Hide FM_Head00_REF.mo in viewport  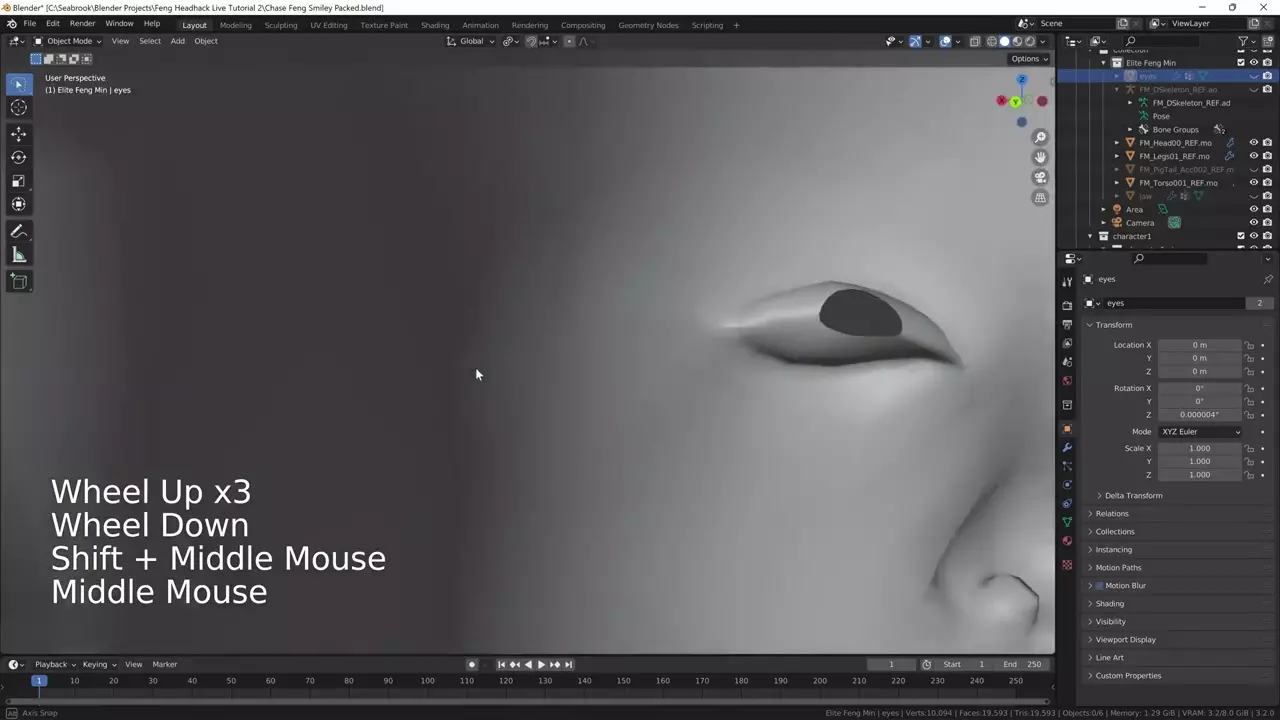coord(1253,143)
